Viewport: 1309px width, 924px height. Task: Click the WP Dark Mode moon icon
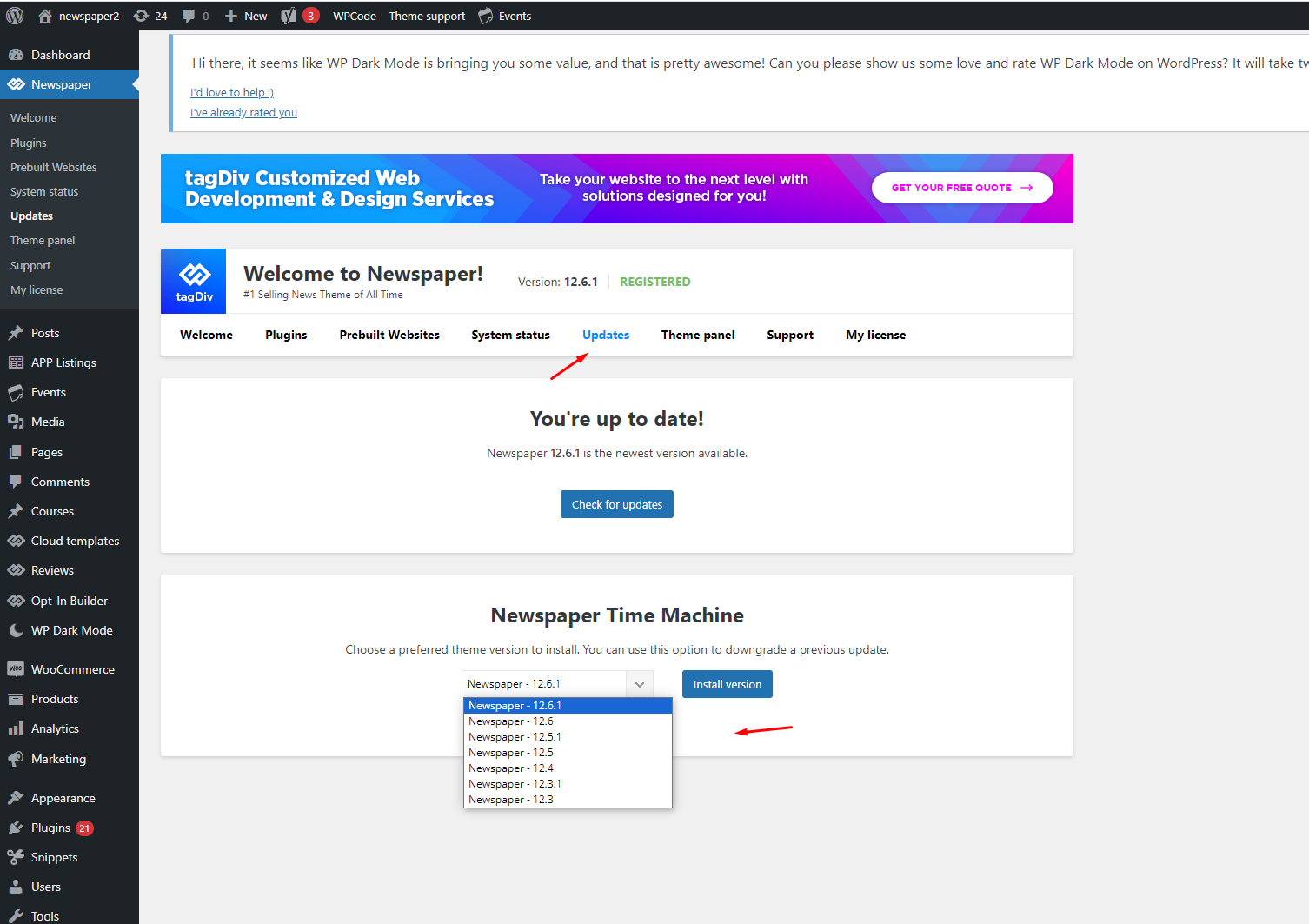tap(16, 630)
